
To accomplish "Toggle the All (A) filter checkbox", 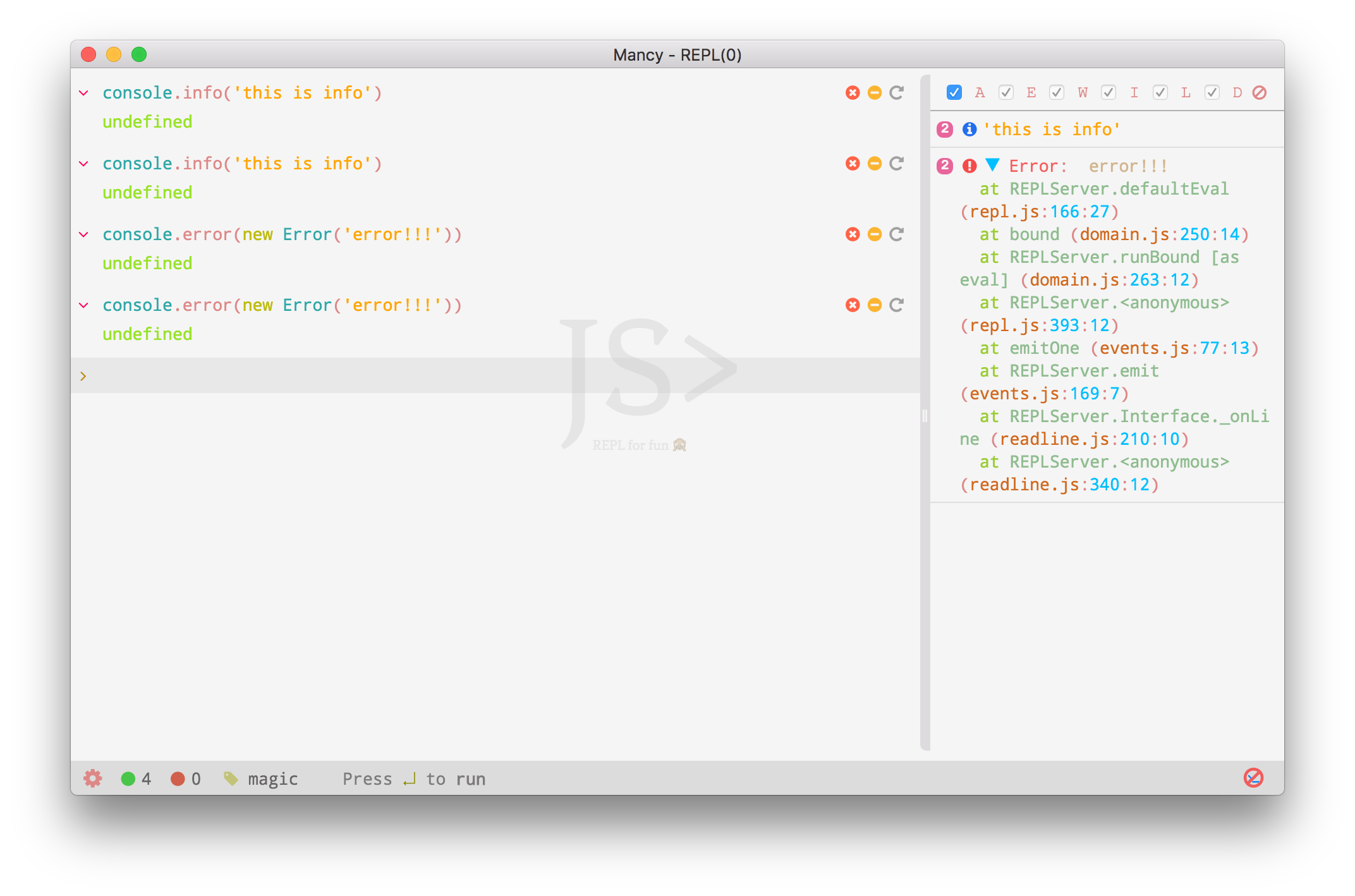I will 954,93.
